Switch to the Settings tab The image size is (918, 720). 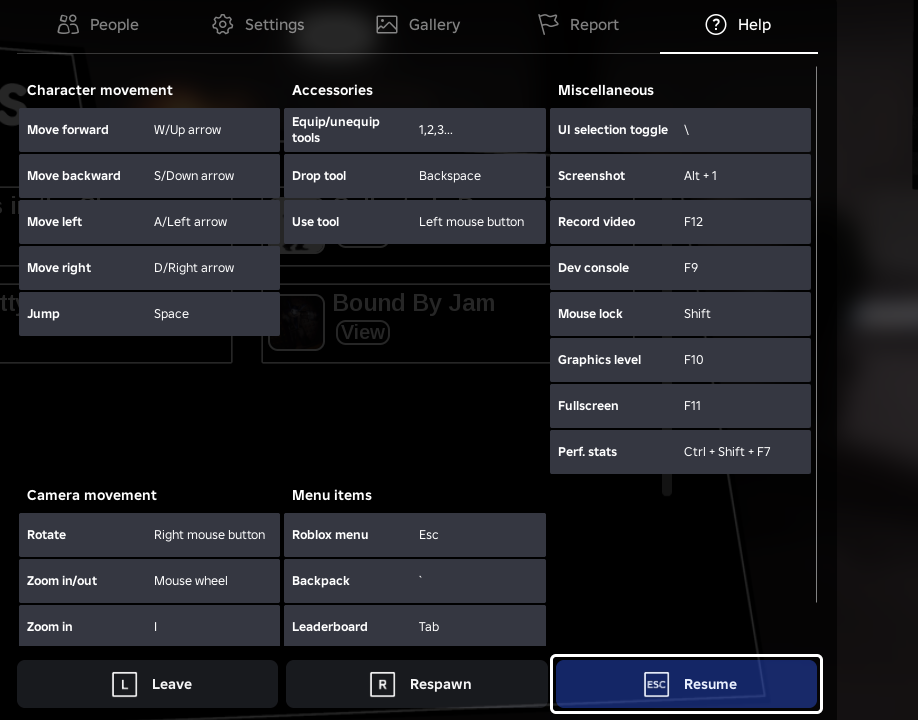click(258, 25)
